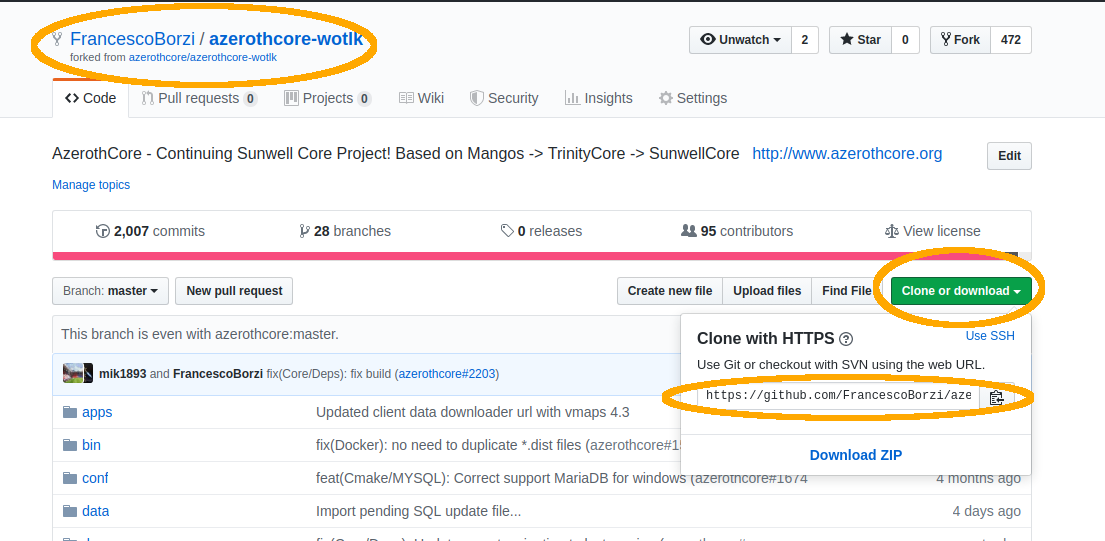Image resolution: width=1105 pixels, height=541 pixels.
Task: Select the folder icon beside conf
Action: 70,478
